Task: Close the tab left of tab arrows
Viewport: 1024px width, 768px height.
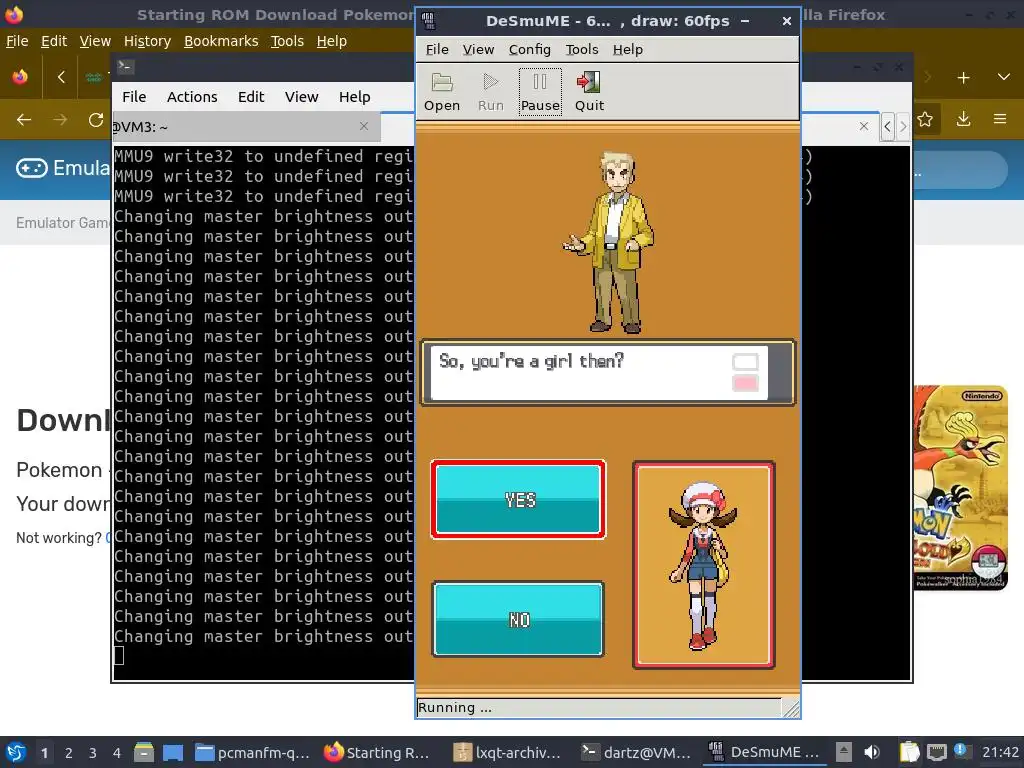Action: 863,126
